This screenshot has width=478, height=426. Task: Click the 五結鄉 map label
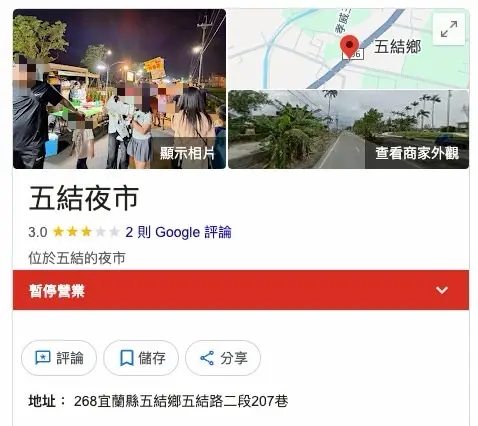pyautogui.click(x=397, y=46)
